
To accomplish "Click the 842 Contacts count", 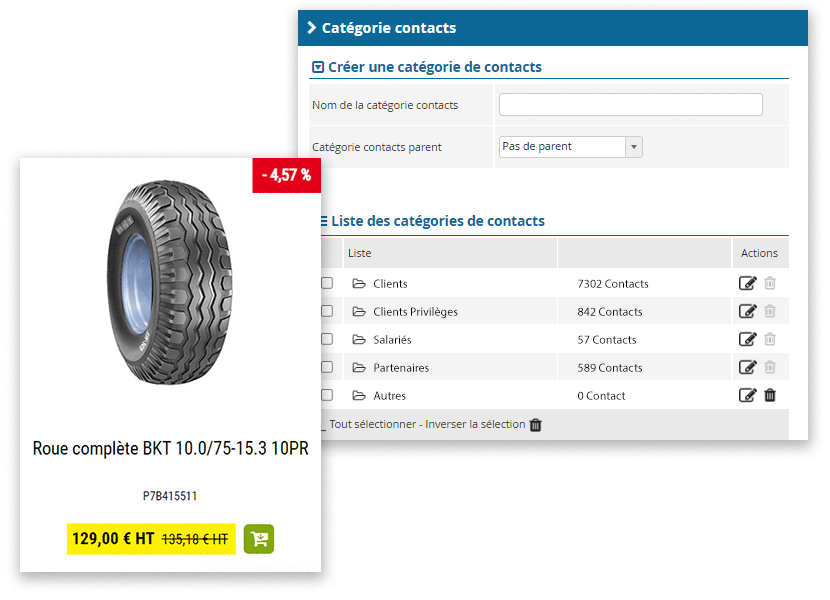I will click(x=610, y=312).
